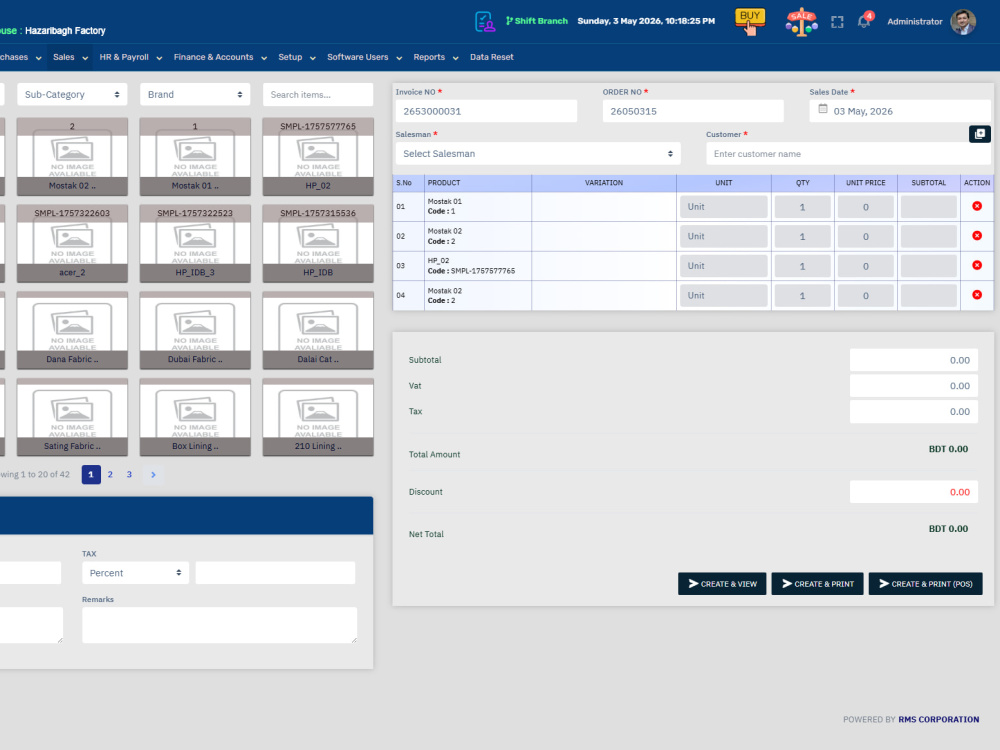Remove row 01 Mostak 01 item
1000x750 pixels.
[976, 206]
